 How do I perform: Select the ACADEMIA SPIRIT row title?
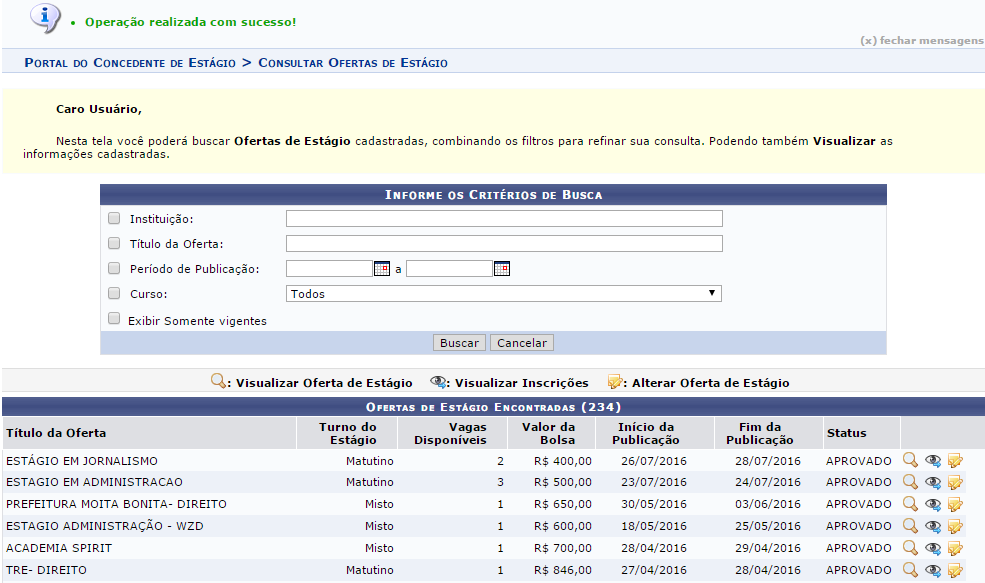coord(59,548)
